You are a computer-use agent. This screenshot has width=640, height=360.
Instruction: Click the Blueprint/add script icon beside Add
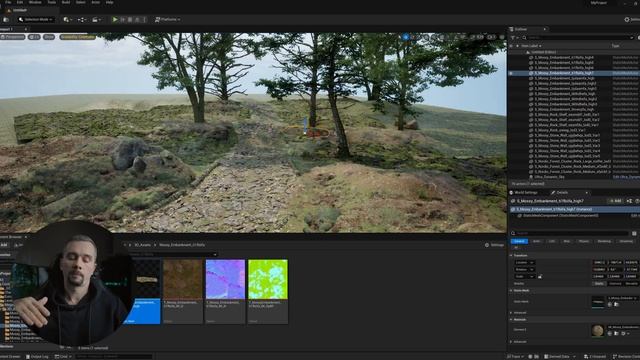[x=629, y=201]
